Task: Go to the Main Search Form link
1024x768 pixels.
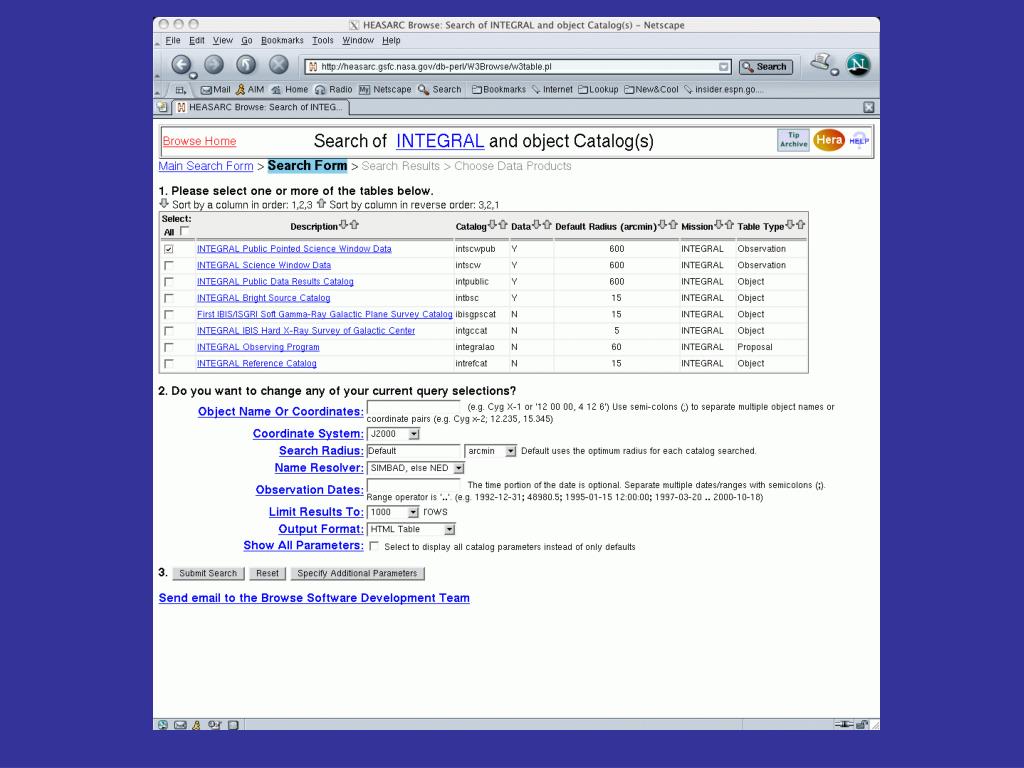Action: click(206, 166)
